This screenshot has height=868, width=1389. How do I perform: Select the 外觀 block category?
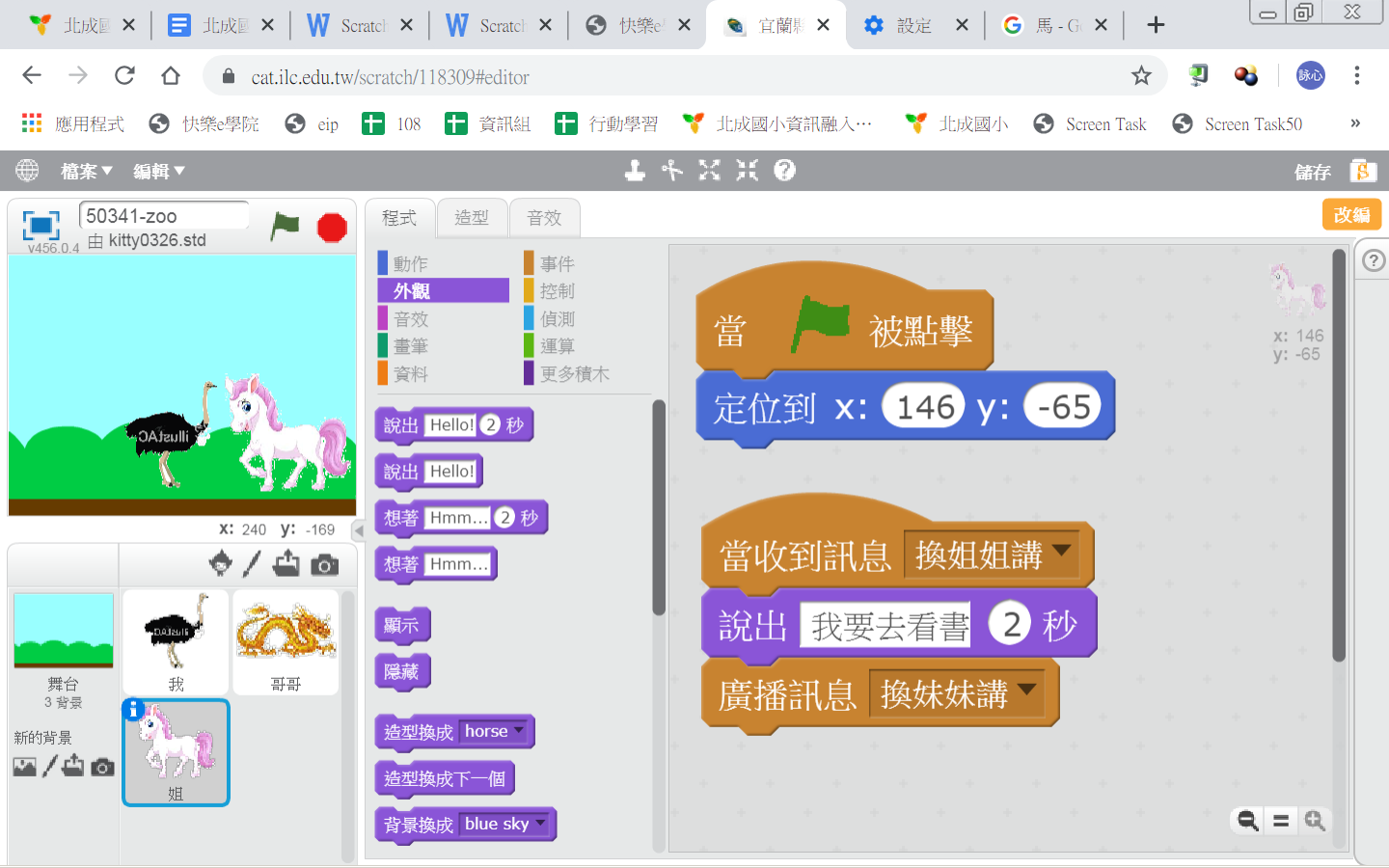coord(443,290)
